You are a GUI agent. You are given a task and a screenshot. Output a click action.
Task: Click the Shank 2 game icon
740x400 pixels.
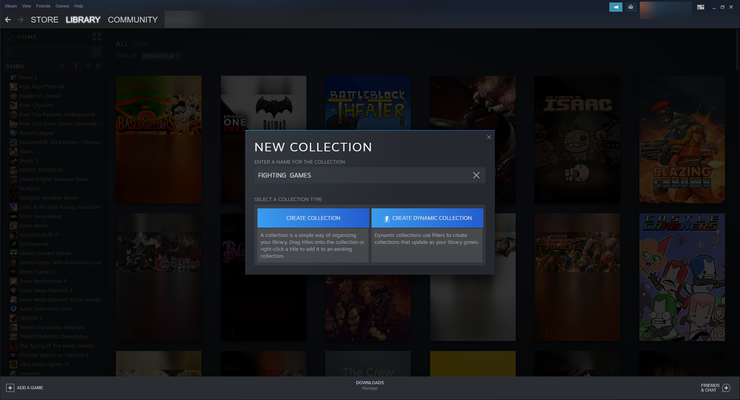(x=13, y=161)
